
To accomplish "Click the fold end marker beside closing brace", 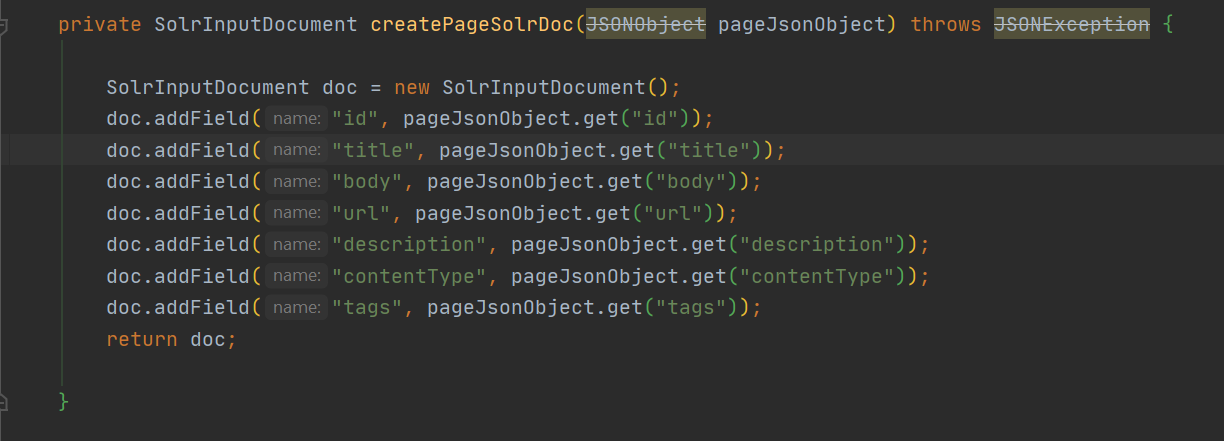I will point(5,402).
